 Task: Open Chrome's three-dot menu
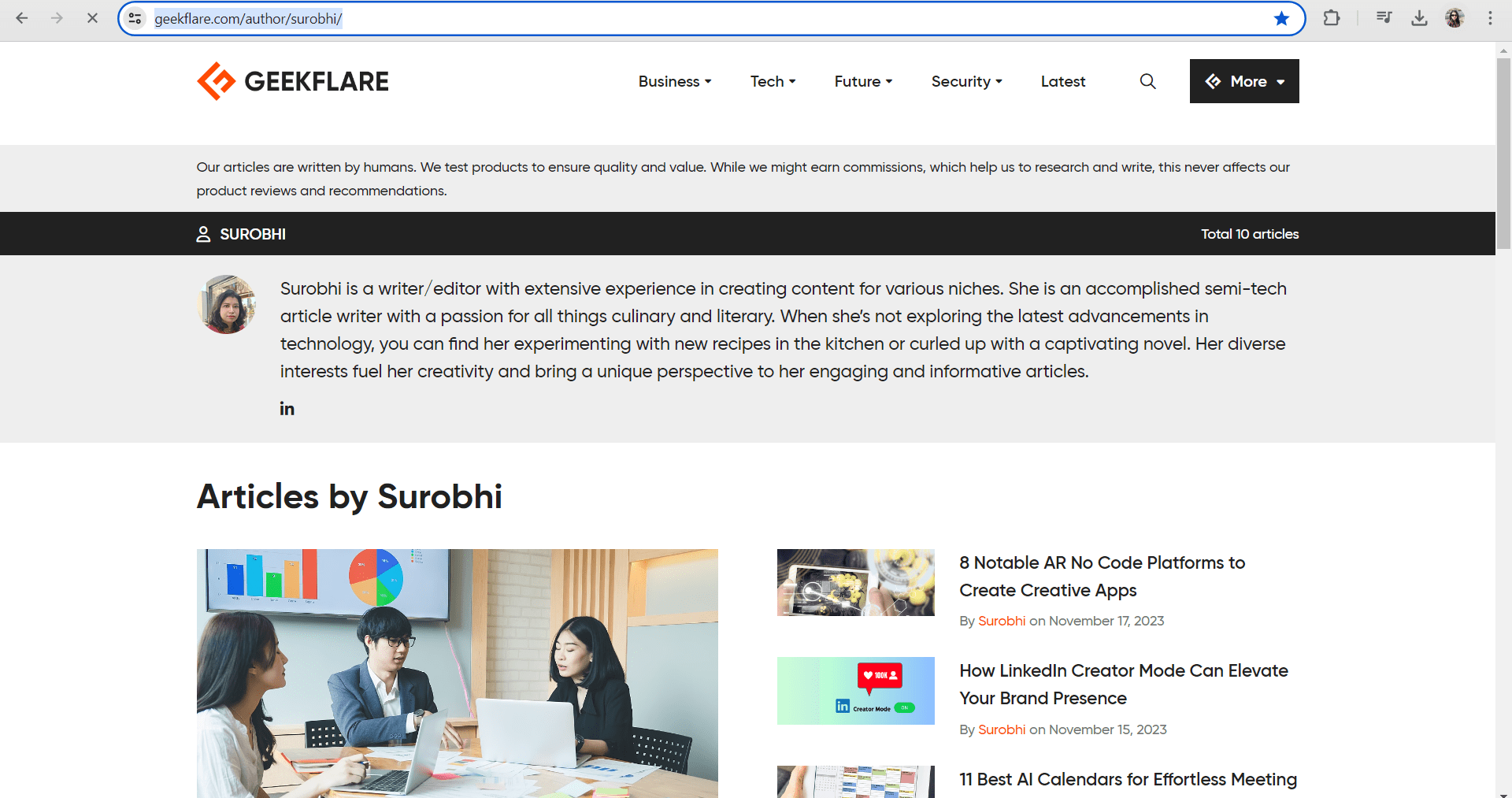tap(1490, 18)
